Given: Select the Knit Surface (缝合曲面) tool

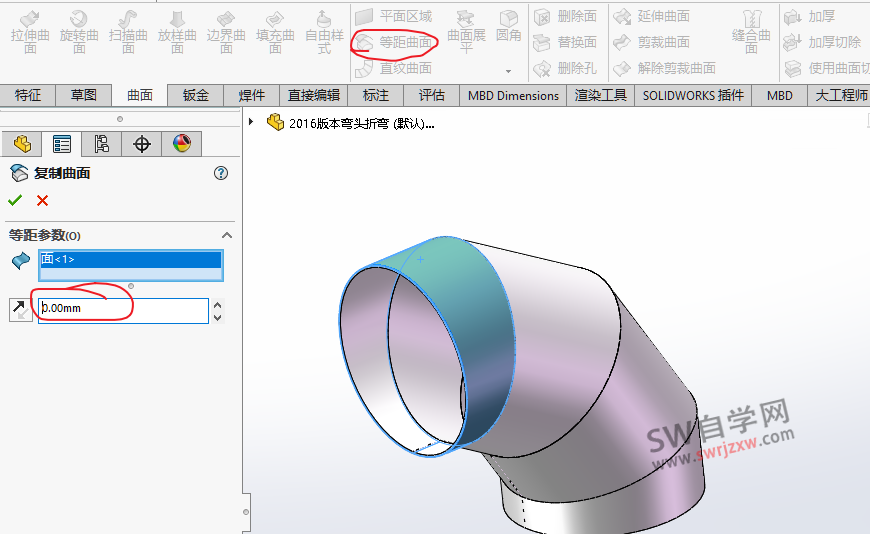Looking at the screenshot, I should (x=751, y=33).
